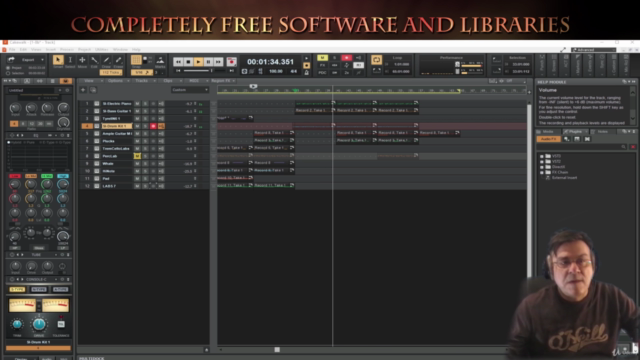Select the Project export radio button
640x360 pixels.
(x=8, y=68)
